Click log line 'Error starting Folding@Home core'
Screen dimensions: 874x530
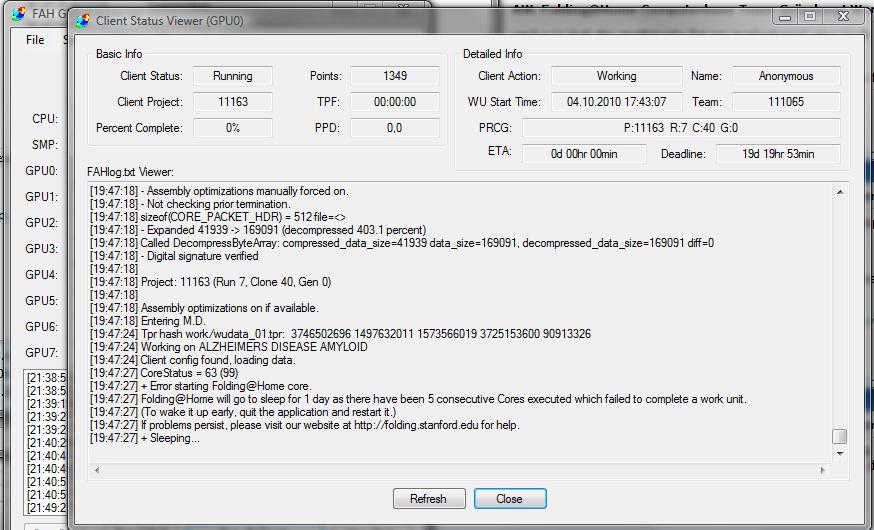coord(201,386)
